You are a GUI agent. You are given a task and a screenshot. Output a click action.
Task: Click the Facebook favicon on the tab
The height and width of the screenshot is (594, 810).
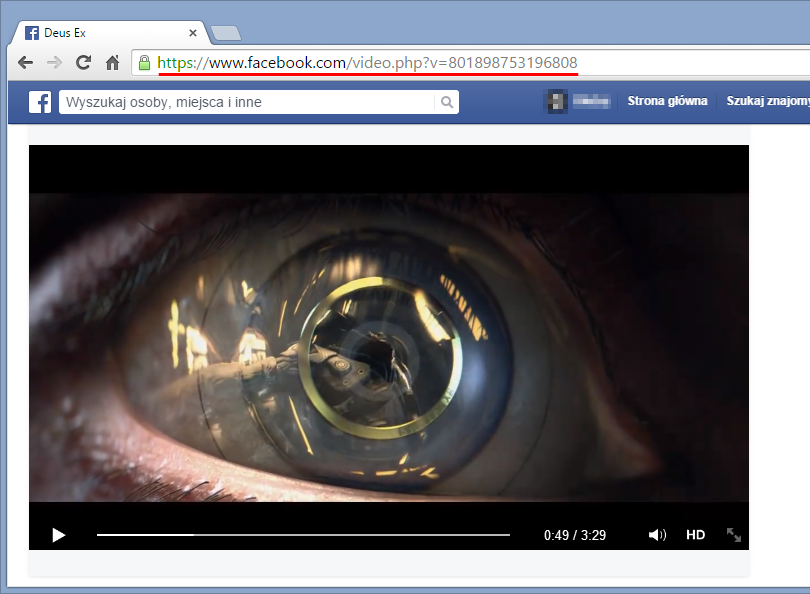pos(32,33)
